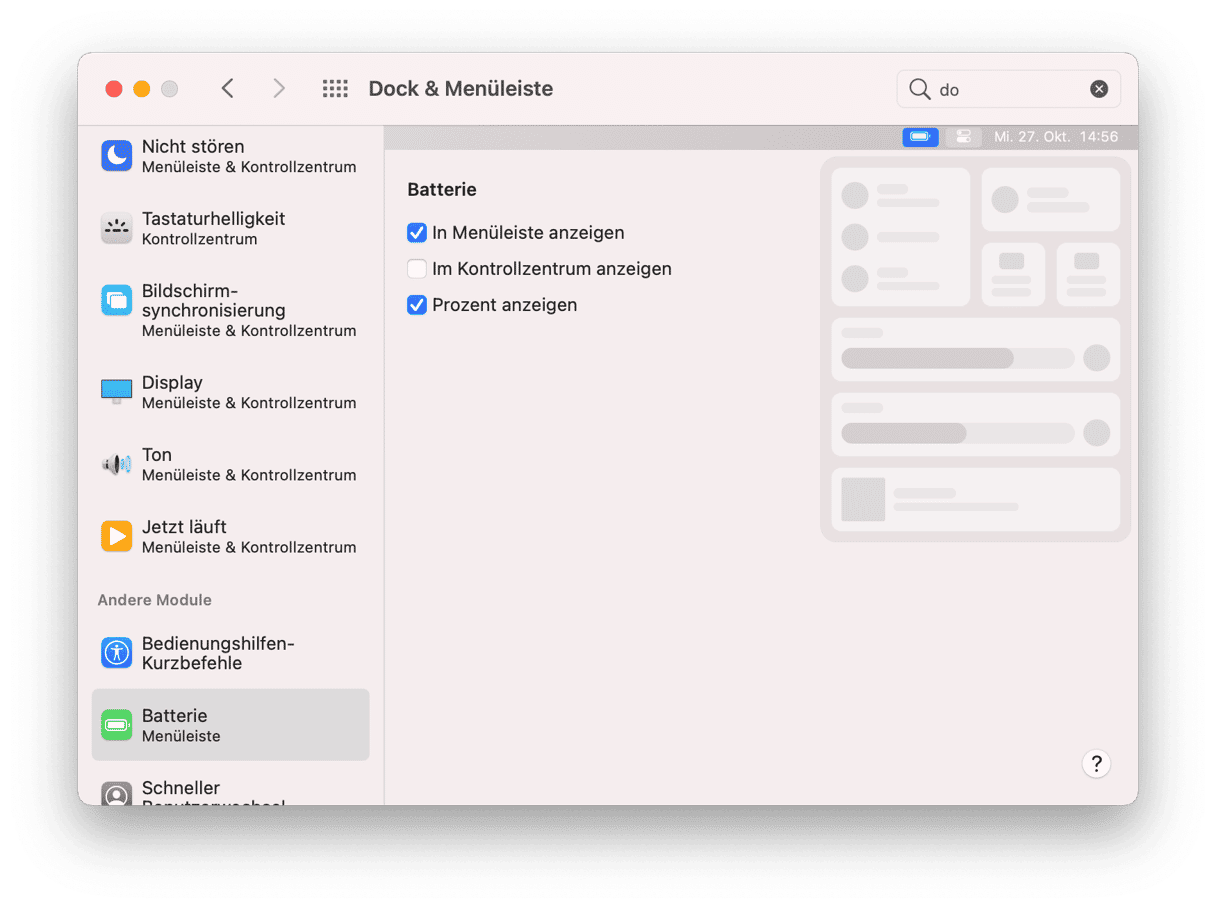Click the Display monitor icon

(117, 391)
